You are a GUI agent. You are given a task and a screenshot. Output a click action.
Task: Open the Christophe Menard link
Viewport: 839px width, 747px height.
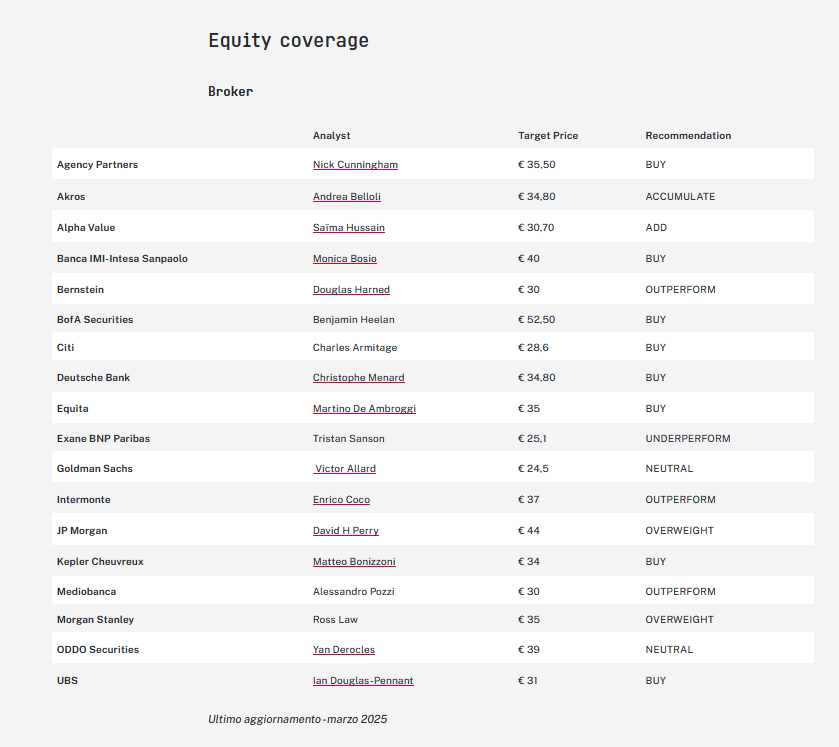[359, 377]
